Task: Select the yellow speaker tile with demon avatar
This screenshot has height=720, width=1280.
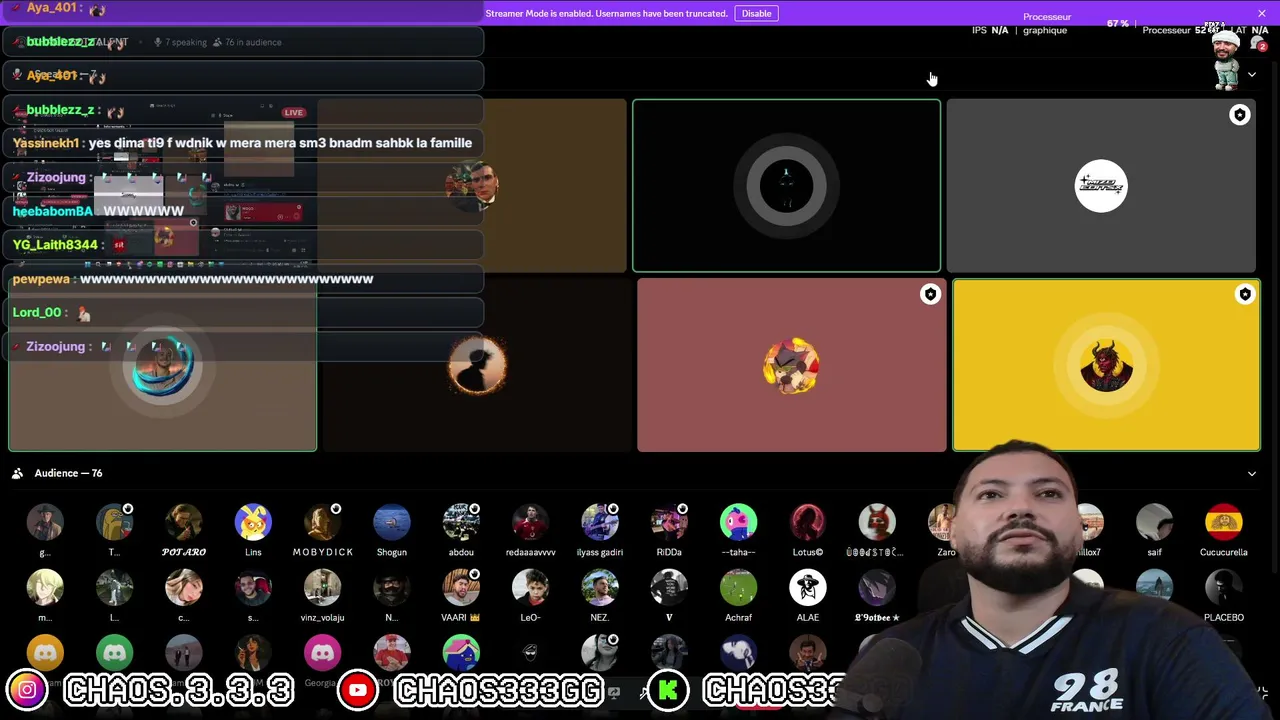Action: coord(1106,365)
